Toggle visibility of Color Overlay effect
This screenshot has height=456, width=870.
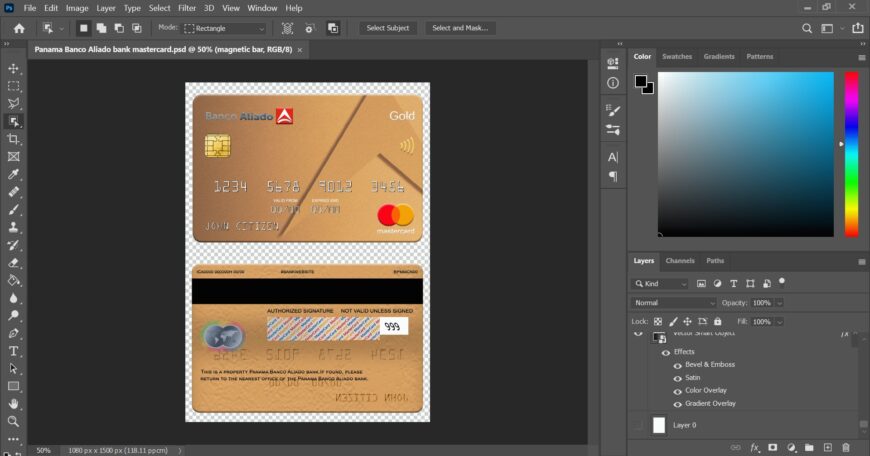[677, 391]
